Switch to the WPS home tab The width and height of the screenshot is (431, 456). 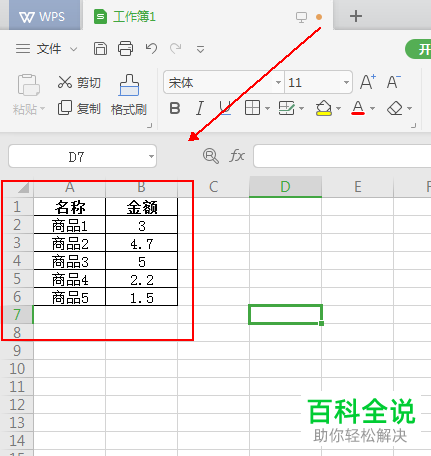pos(44,16)
